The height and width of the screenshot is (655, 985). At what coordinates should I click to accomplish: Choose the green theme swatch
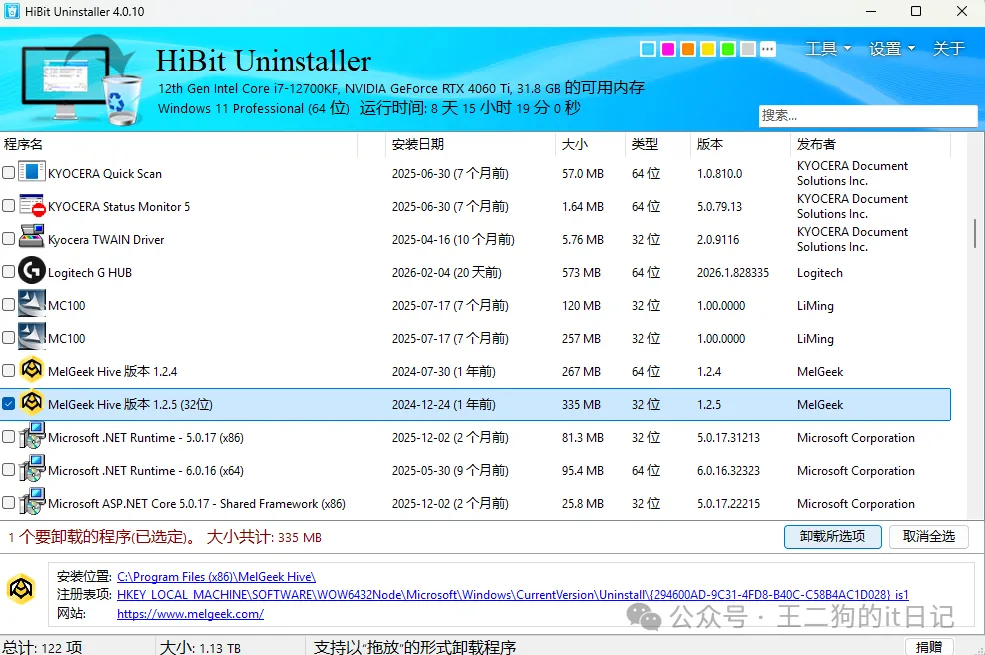click(x=728, y=48)
